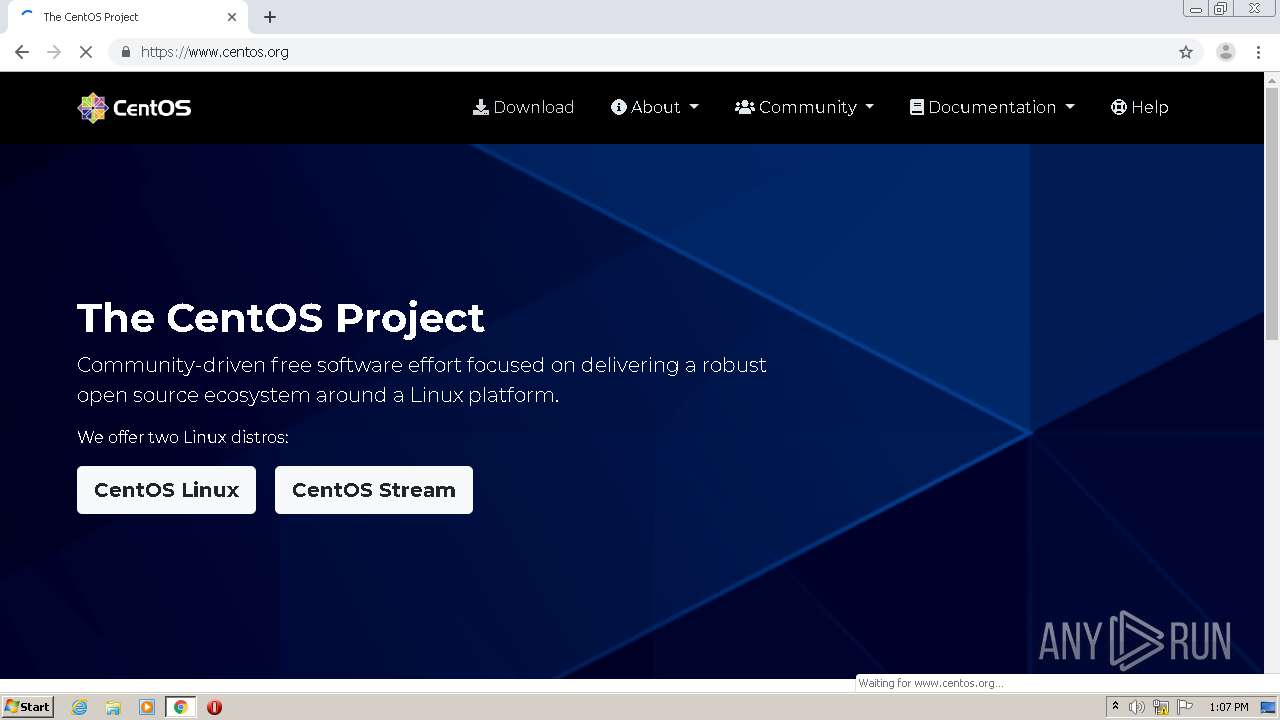This screenshot has height=720, width=1280.
Task: Expand the Documentation dropdown menu
Action: coord(992,107)
